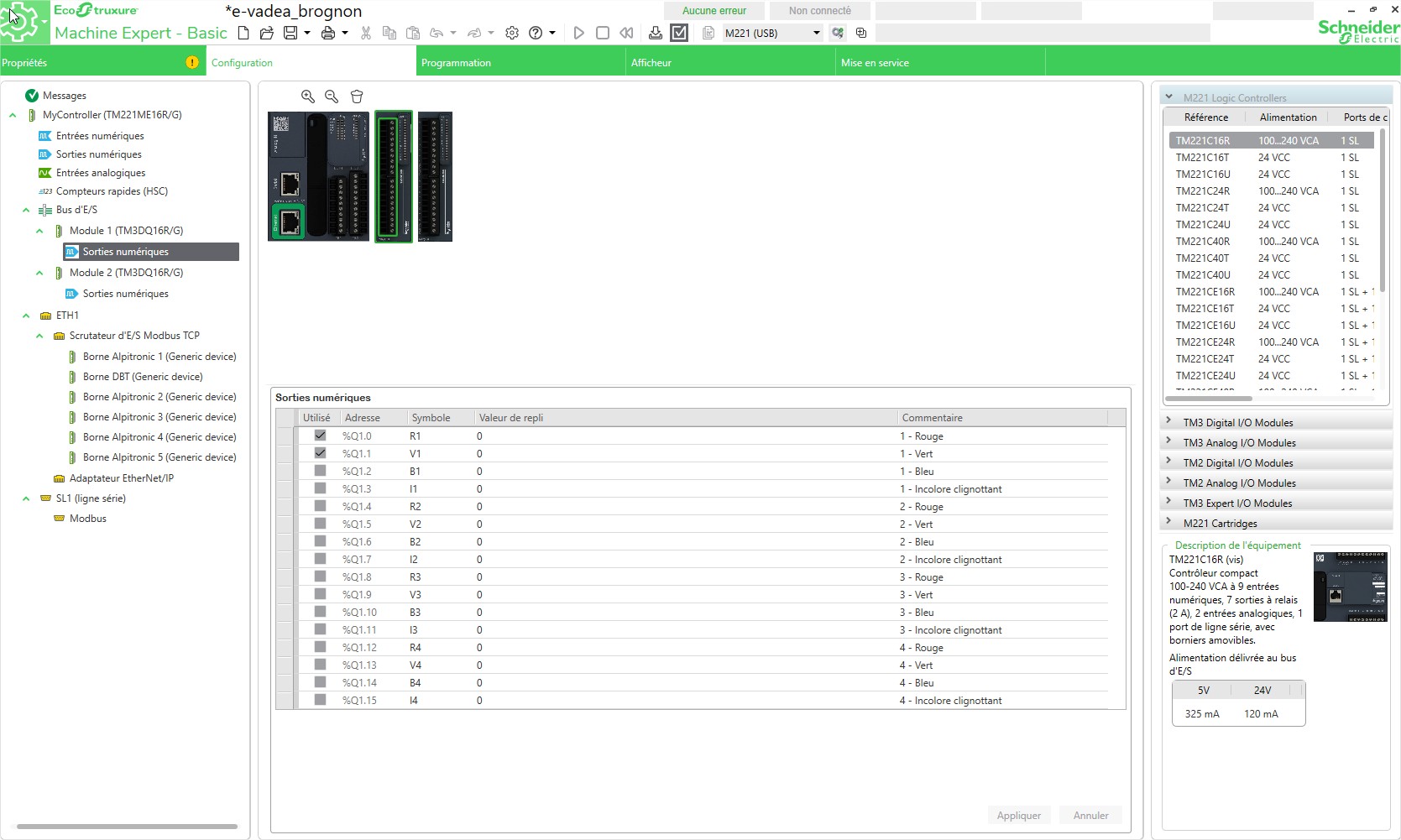The width and height of the screenshot is (1401, 840).
Task: Click the trash icon to delete module
Action: pos(357,97)
